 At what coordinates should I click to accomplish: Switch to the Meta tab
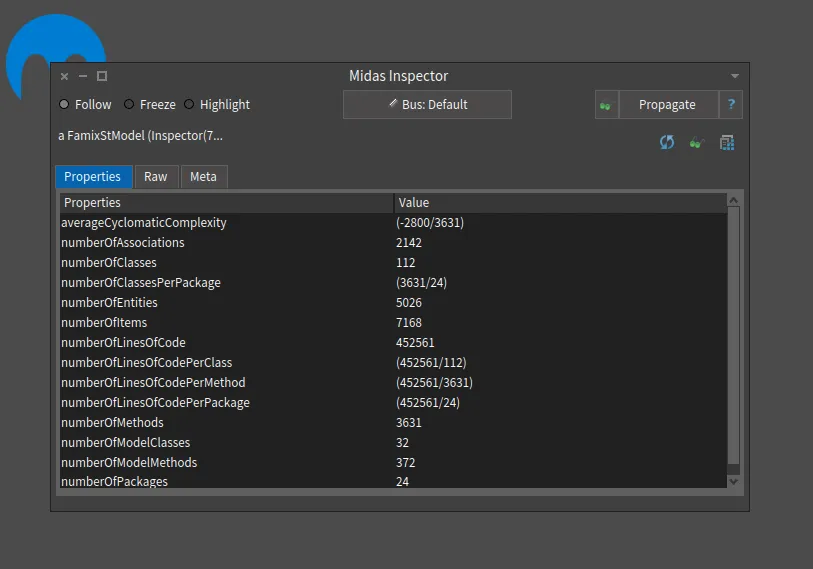point(203,177)
